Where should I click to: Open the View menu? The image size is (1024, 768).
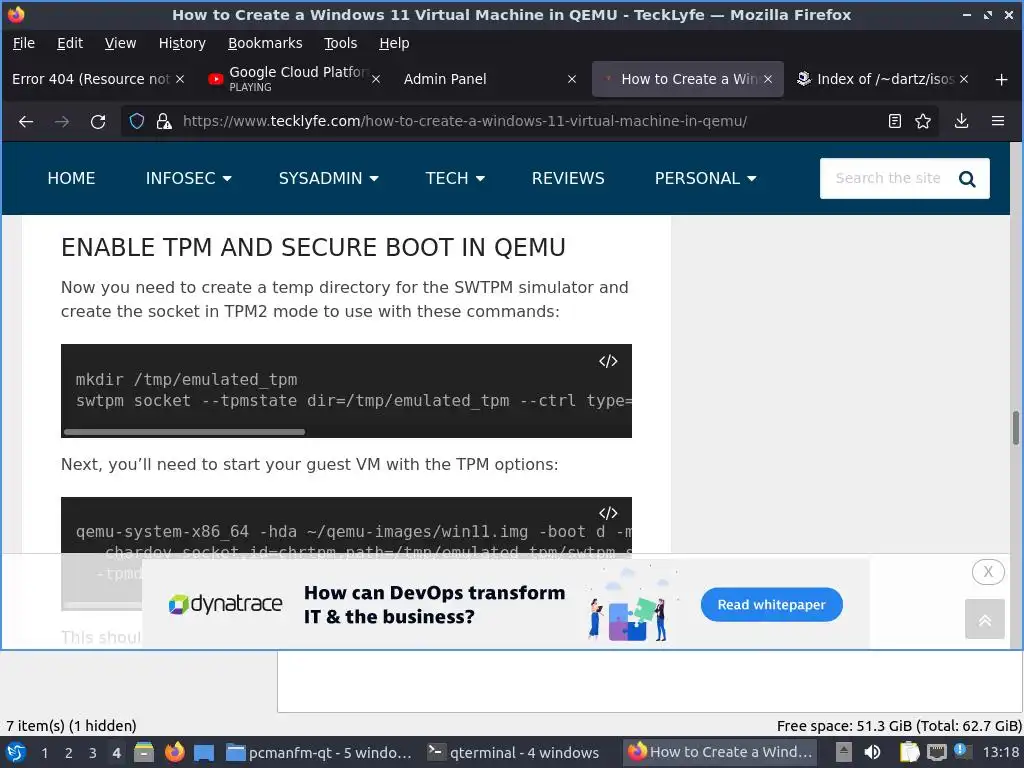click(x=120, y=43)
